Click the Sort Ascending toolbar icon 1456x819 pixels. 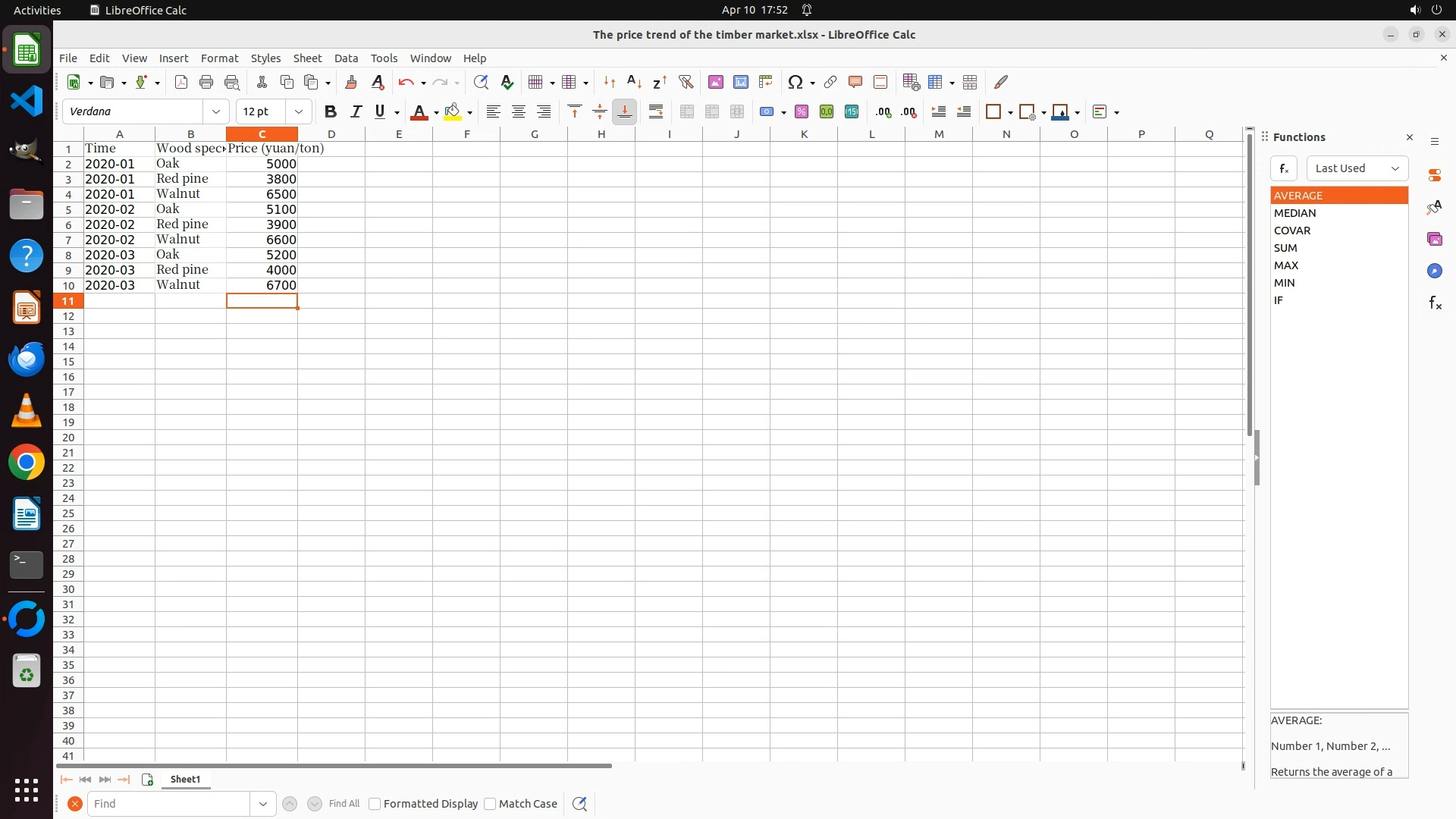pos(634,82)
